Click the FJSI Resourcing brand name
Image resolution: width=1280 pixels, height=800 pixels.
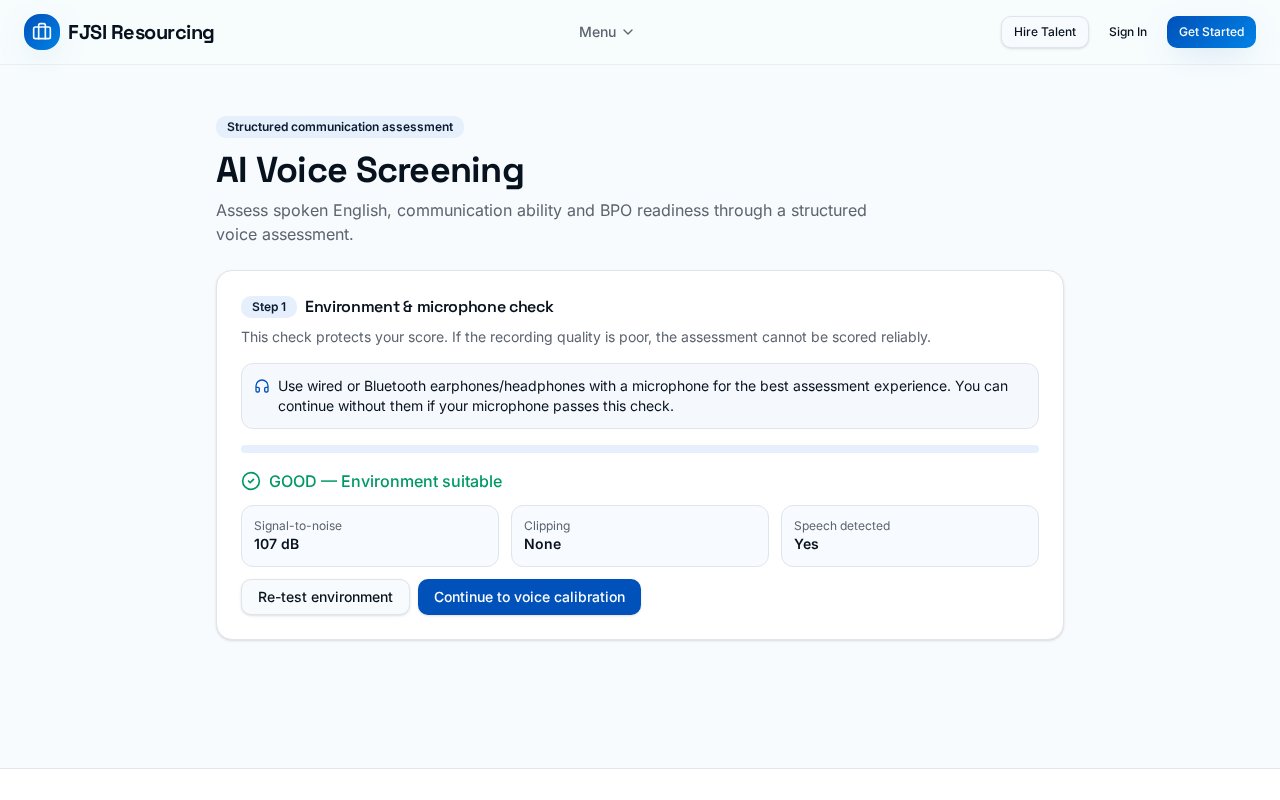(x=141, y=32)
